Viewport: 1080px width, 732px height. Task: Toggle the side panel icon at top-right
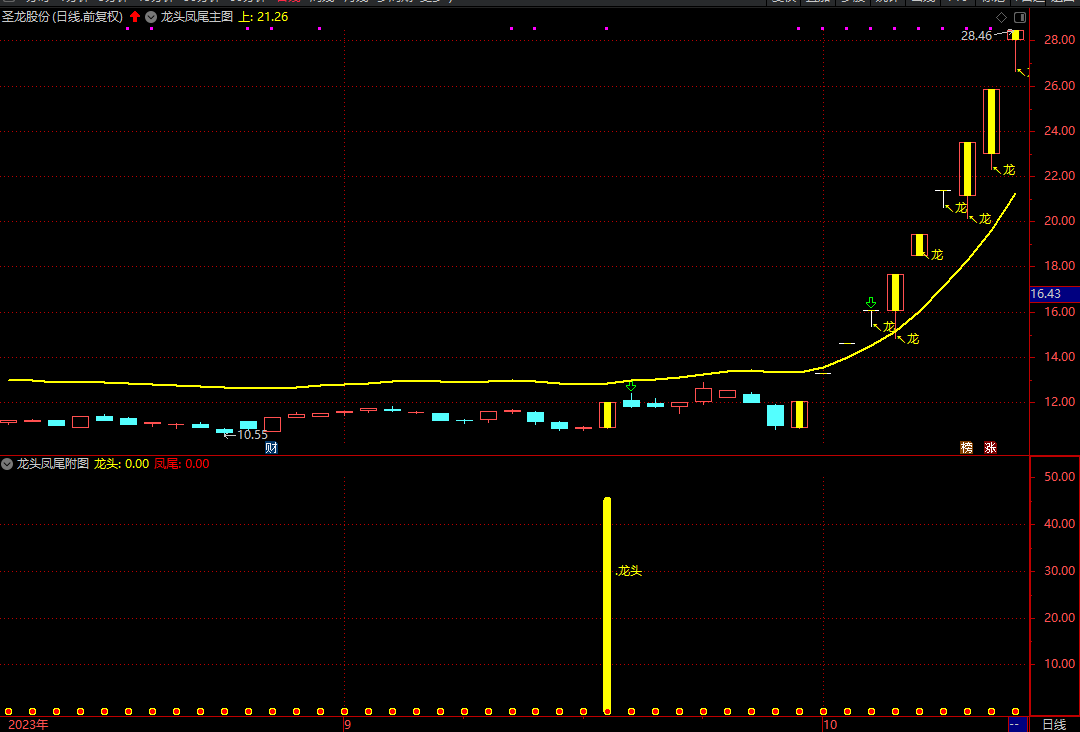click(1020, 17)
